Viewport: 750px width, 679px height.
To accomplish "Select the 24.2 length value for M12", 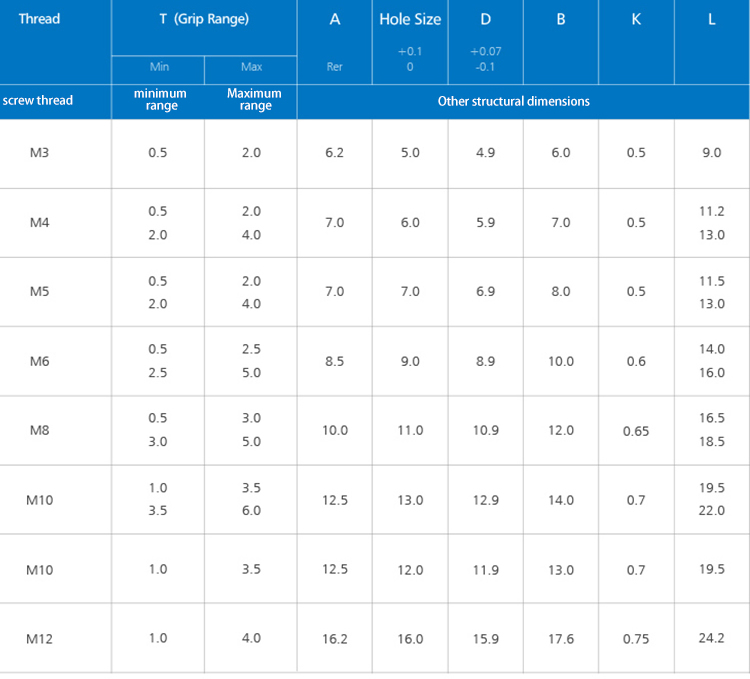I will pos(711,638).
